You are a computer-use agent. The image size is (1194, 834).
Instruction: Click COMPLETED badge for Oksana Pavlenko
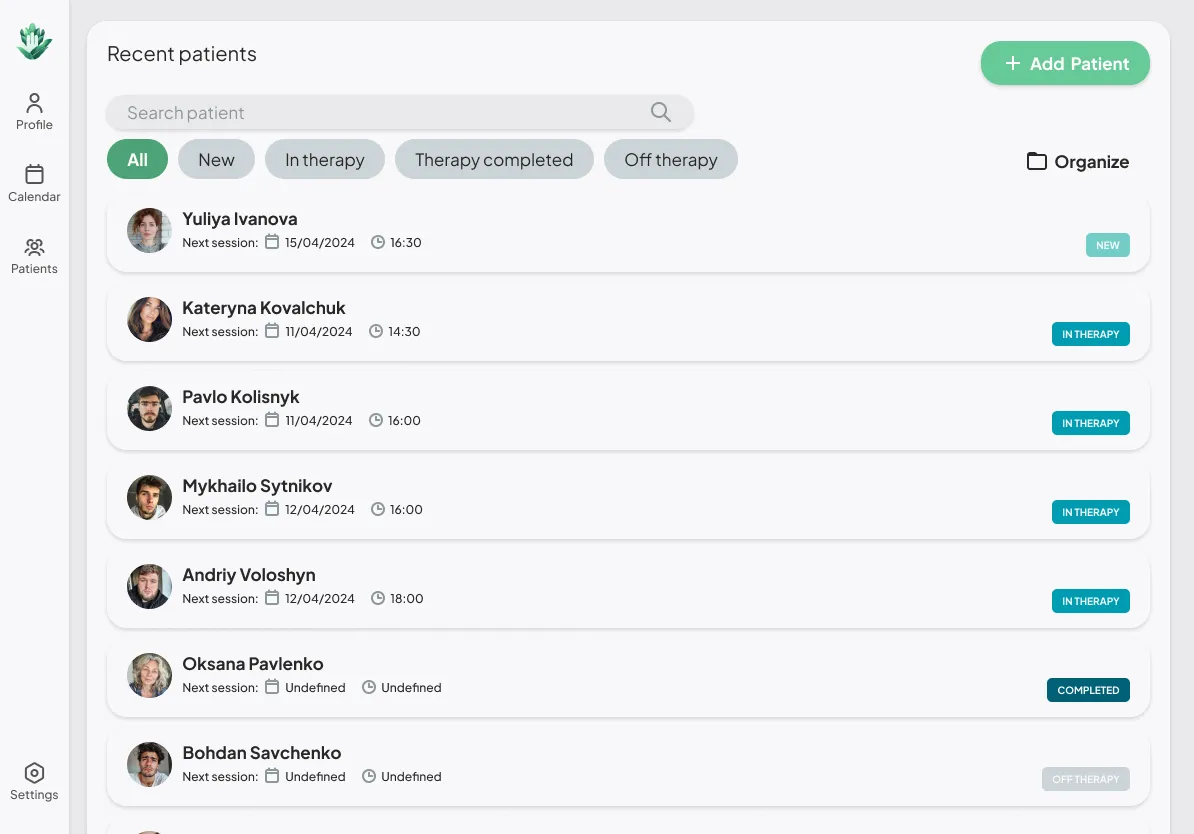pyautogui.click(x=1088, y=690)
